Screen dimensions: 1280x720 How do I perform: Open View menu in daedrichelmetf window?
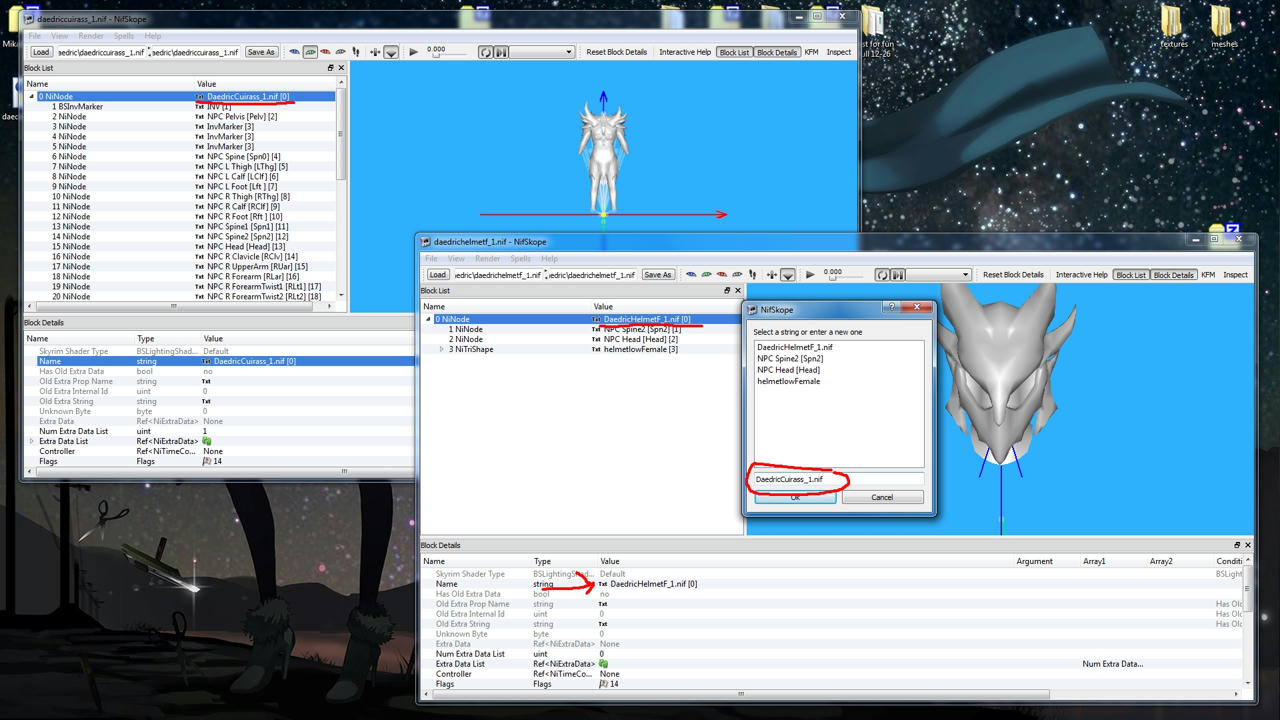click(x=455, y=259)
